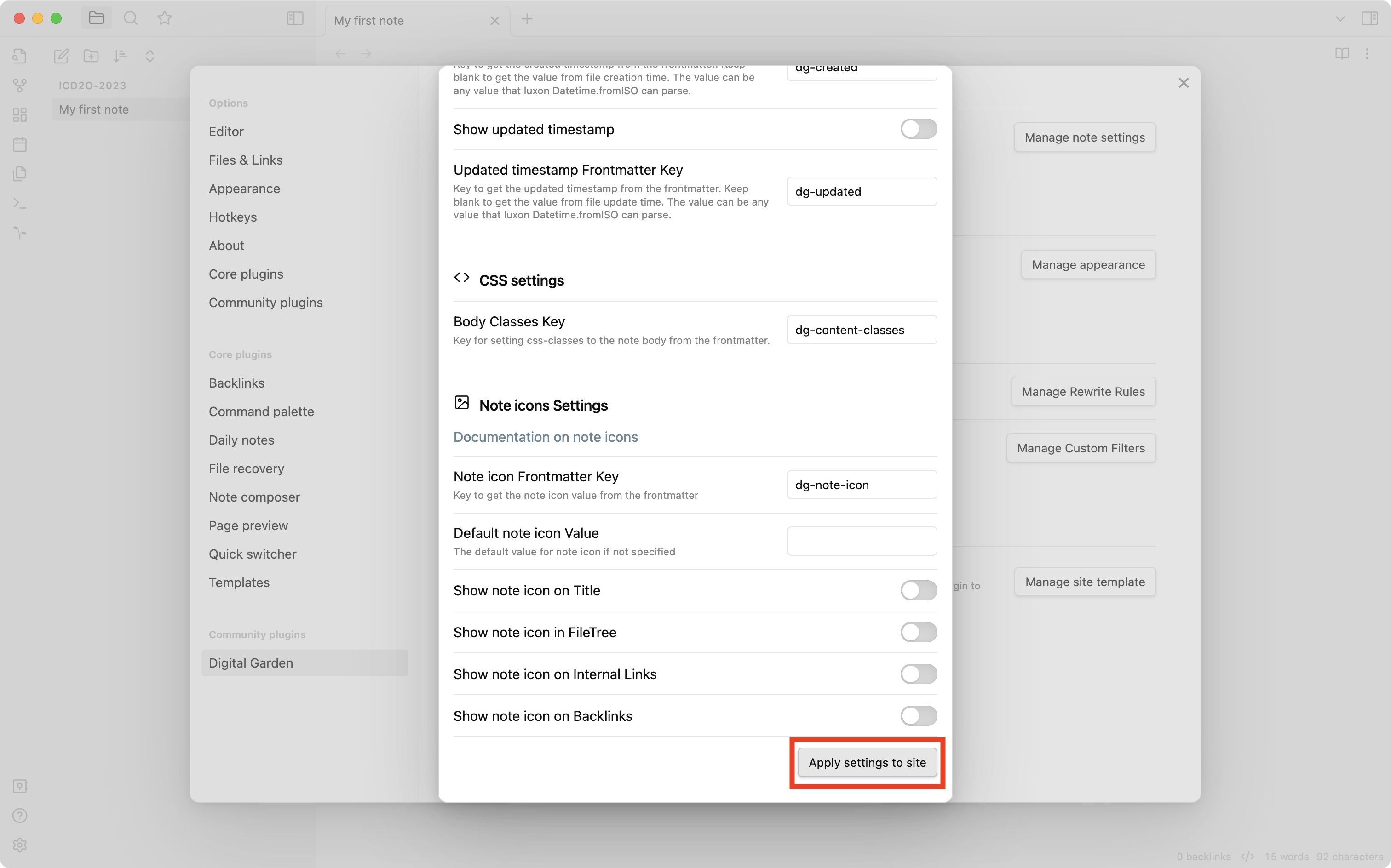
Task: Expand the Note icons Settings section
Action: [x=543, y=404]
